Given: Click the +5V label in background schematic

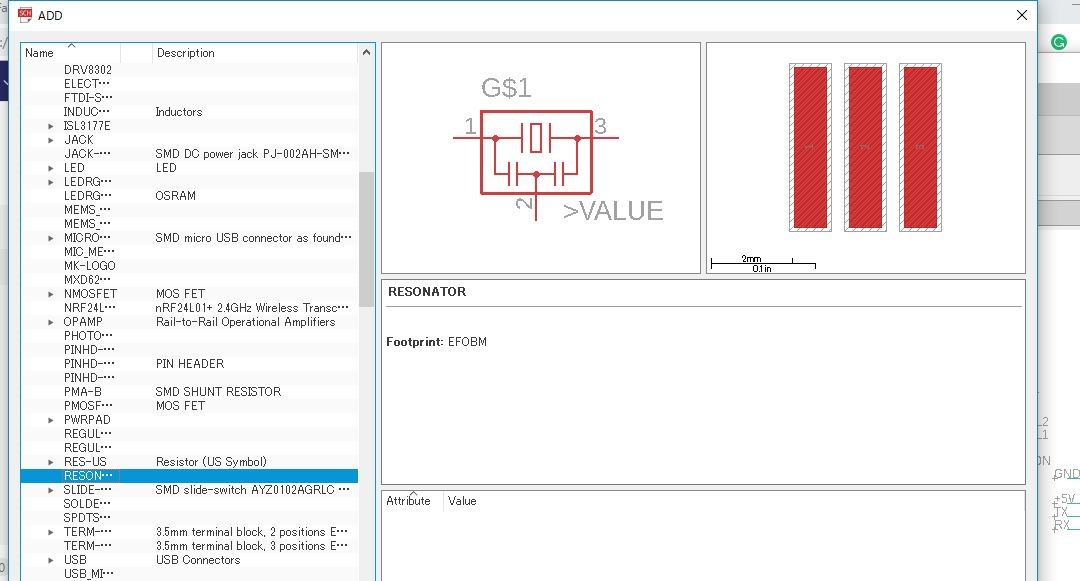Looking at the screenshot, I should click(x=1064, y=499).
